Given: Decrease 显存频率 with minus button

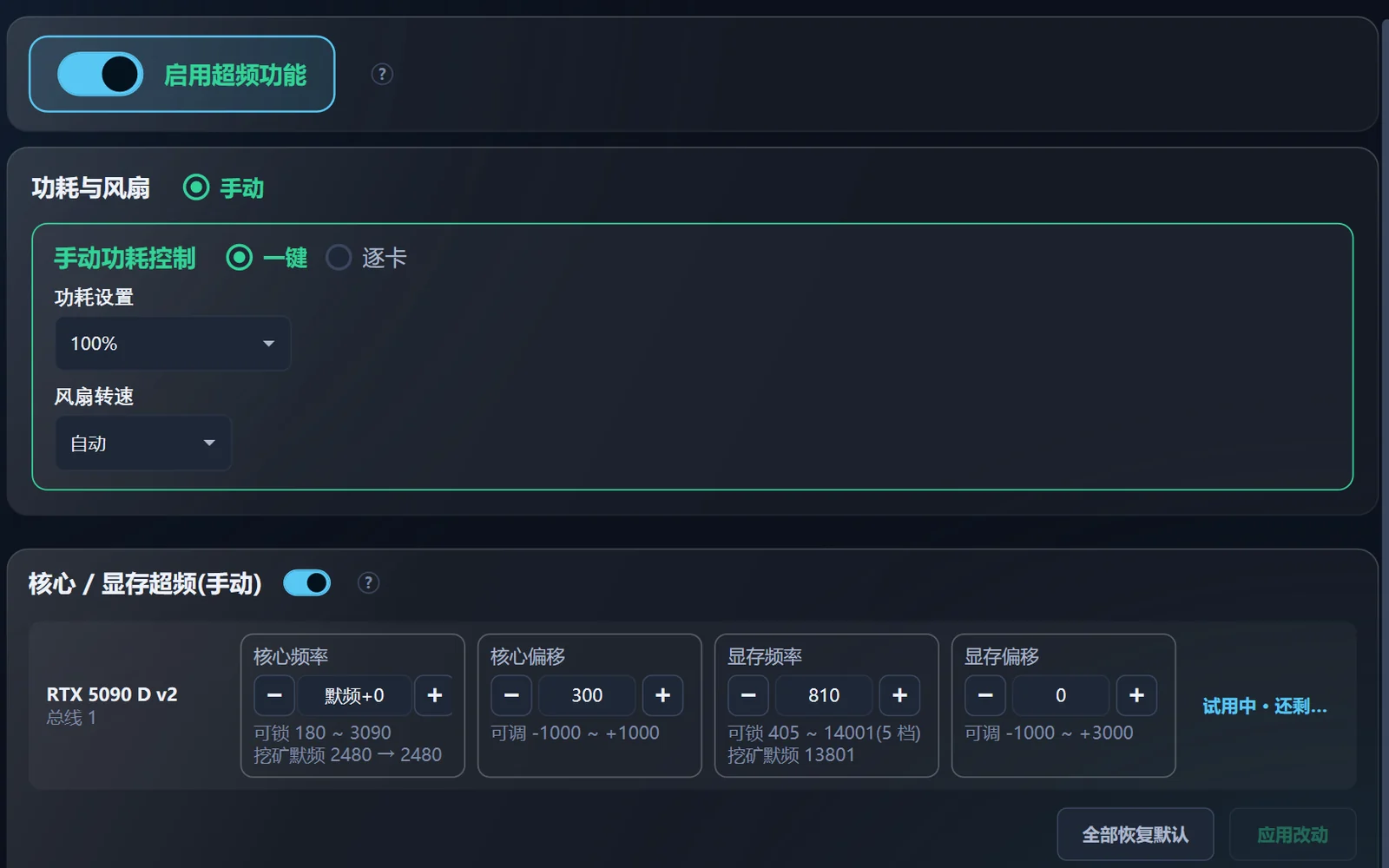Looking at the screenshot, I should pyautogui.click(x=748, y=695).
